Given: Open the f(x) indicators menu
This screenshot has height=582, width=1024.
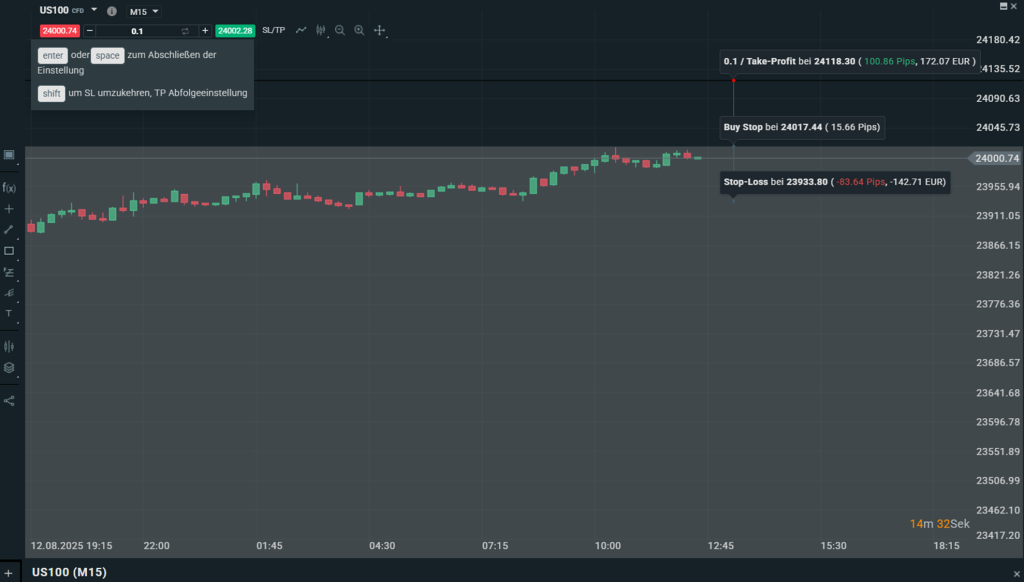Looking at the screenshot, I should tap(9, 187).
